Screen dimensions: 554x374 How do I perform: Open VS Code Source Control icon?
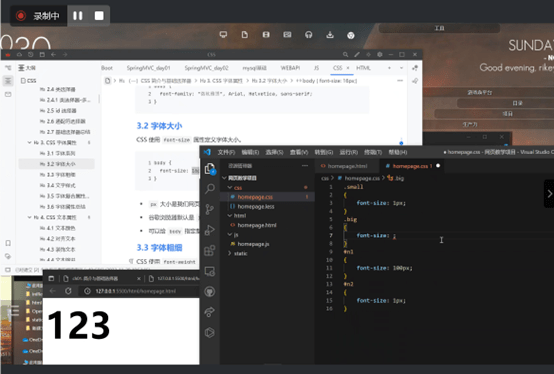pyautogui.click(x=210, y=209)
